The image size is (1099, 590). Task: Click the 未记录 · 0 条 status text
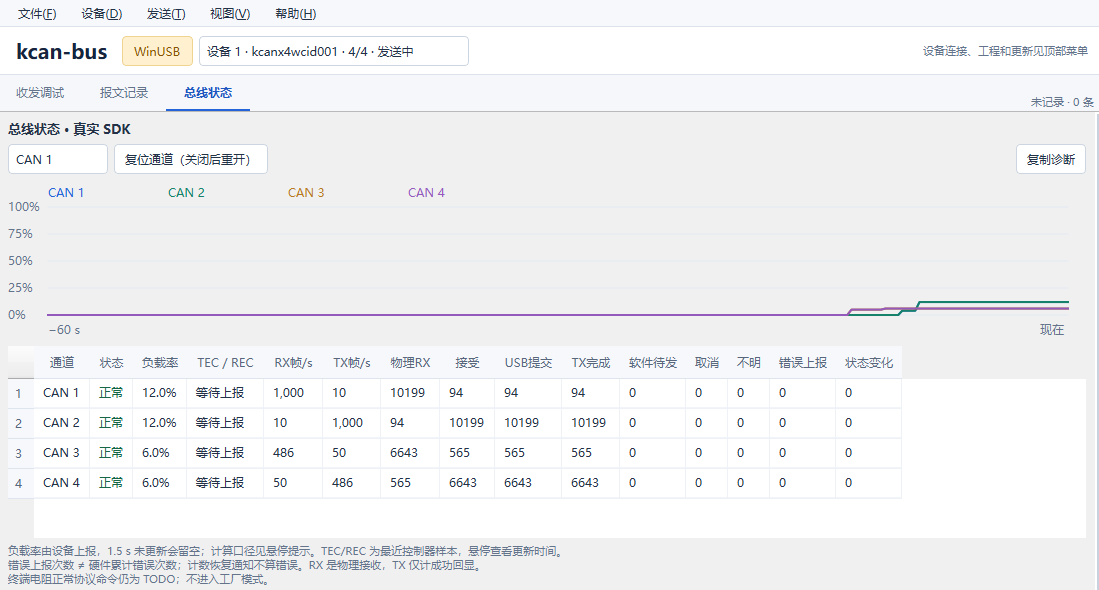1061,102
